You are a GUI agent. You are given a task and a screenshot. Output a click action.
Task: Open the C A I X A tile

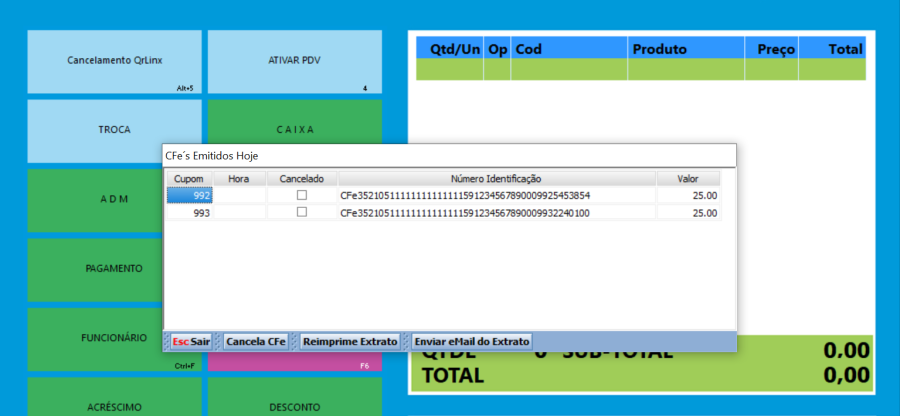(294, 122)
